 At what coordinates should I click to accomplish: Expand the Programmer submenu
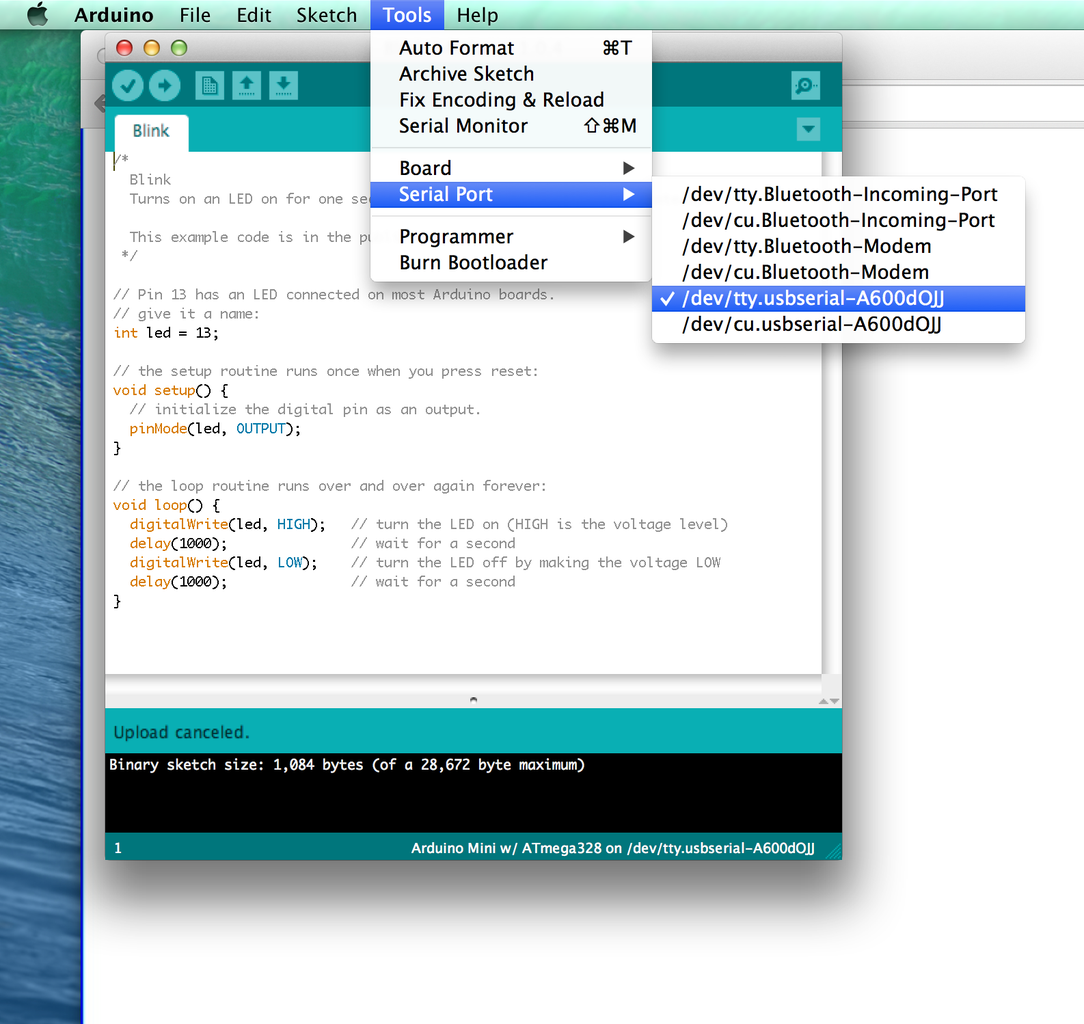[x=456, y=236]
